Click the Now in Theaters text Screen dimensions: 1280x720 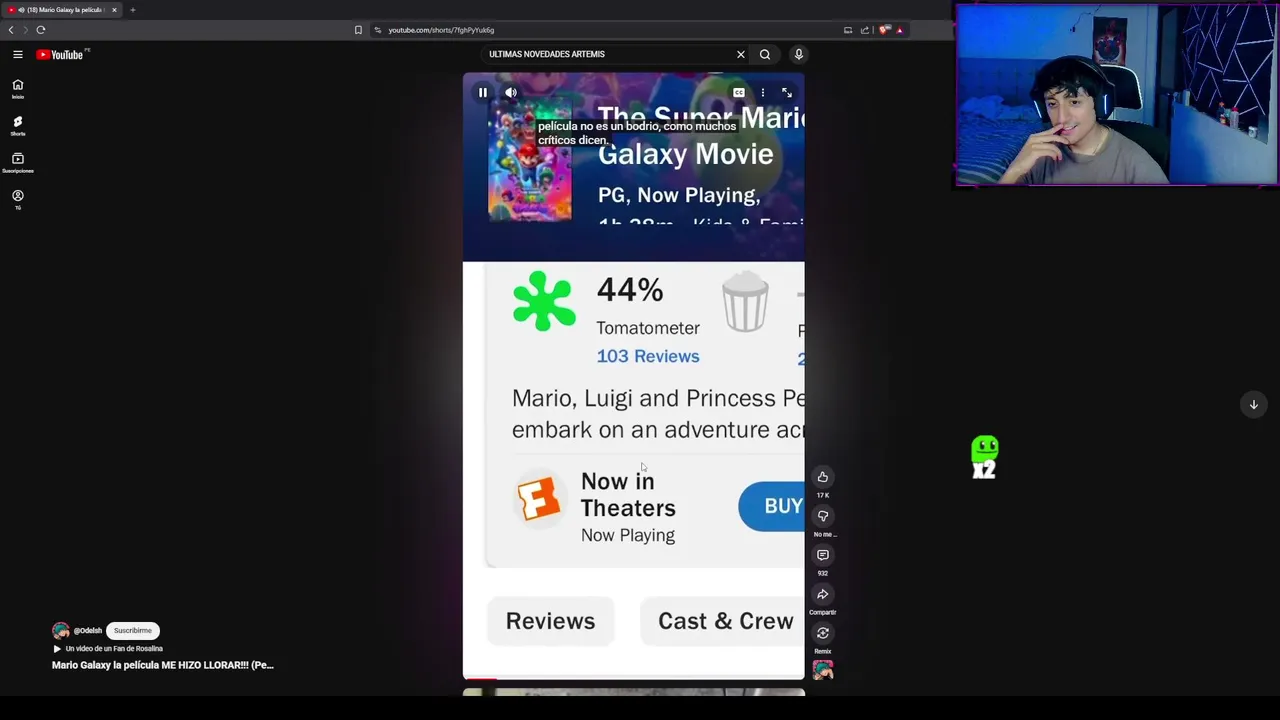coord(628,494)
